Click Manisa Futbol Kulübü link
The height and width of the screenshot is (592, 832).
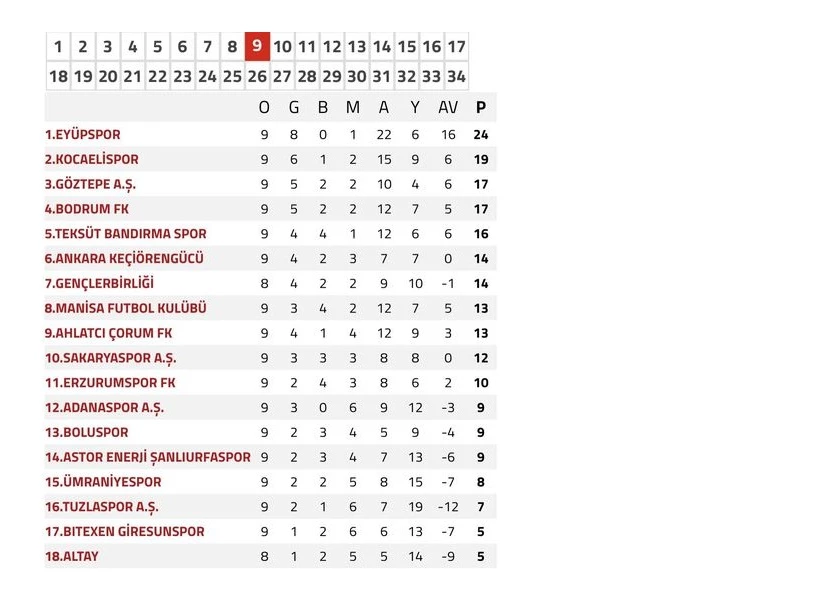(x=126, y=308)
